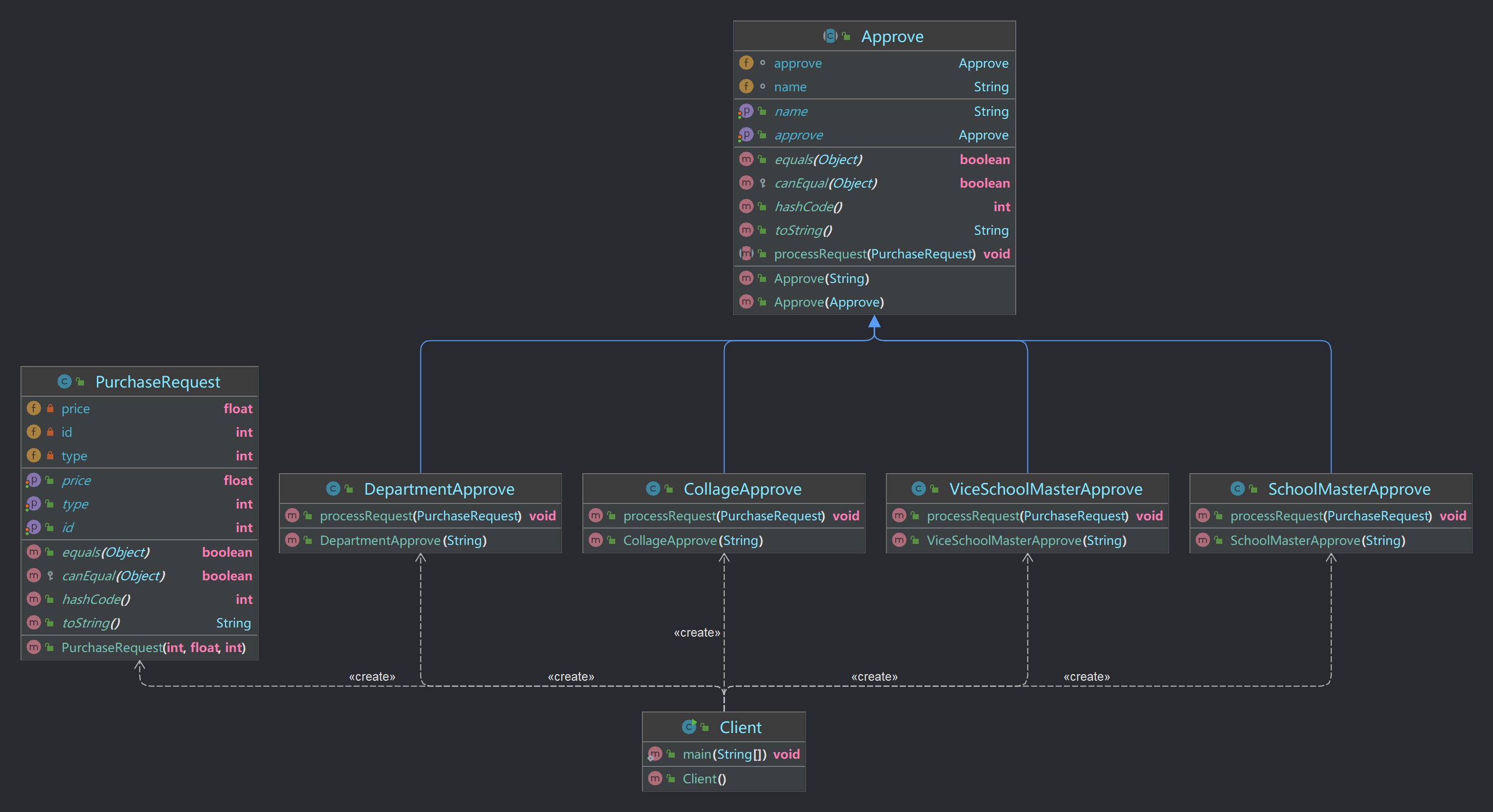Click the protected key icon beside Approve's canEqual(Object)

(763, 183)
